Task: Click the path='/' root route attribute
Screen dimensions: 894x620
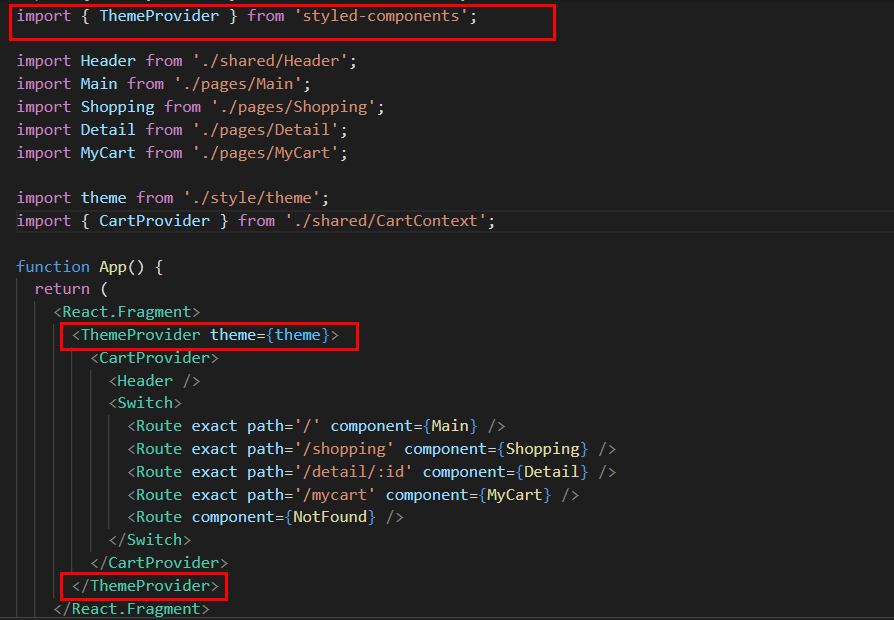Action: click(284, 426)
